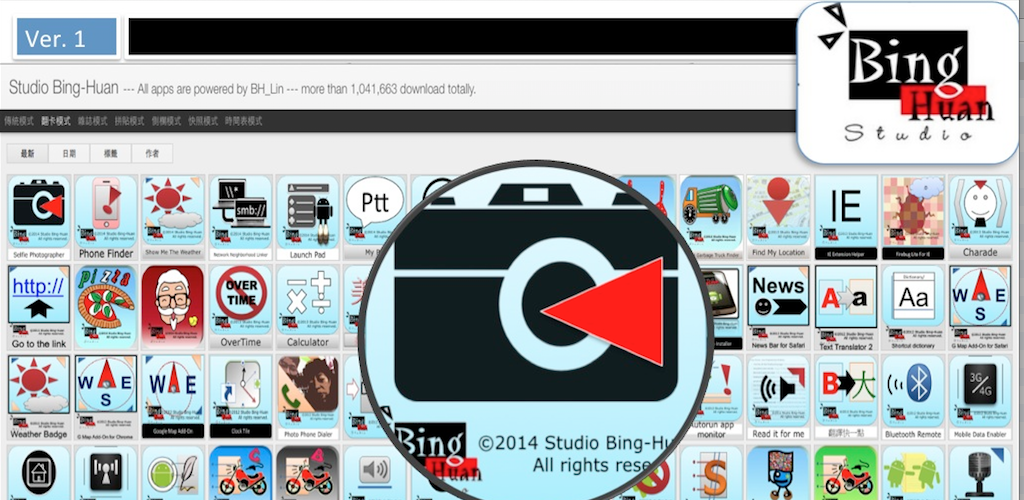Switch to 傳統模式 view mode
Image resolution: width=1024 pixels, height=500 pixels.
coord(19,121)
